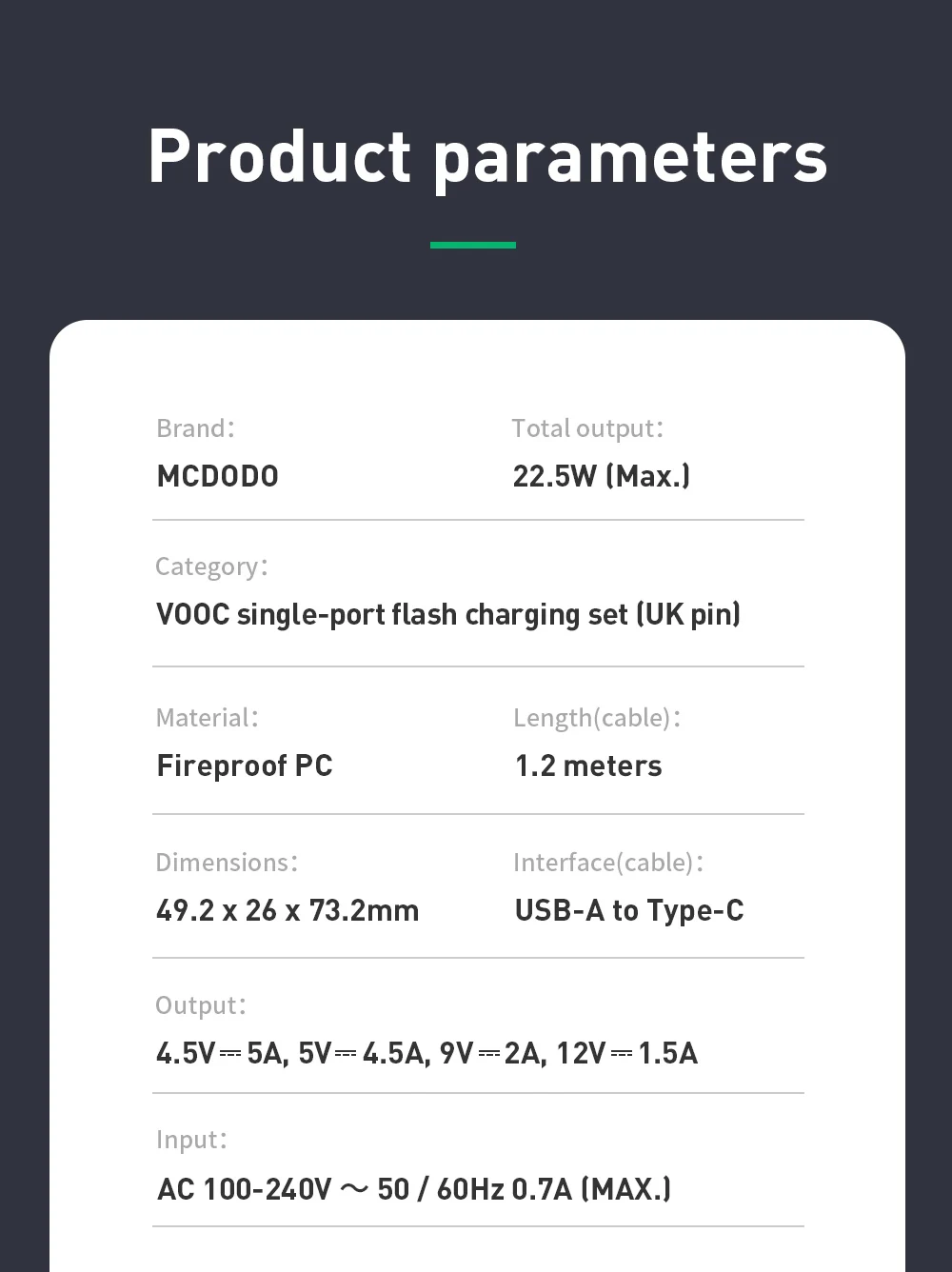Click the Output label

click(201, 1005)
